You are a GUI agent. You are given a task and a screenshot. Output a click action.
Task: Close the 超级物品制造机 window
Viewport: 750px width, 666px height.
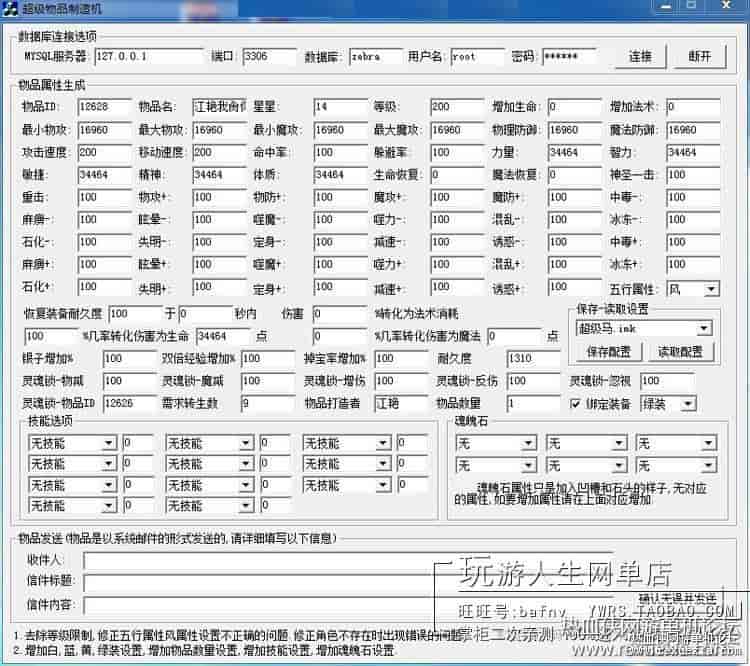point(735,9)
